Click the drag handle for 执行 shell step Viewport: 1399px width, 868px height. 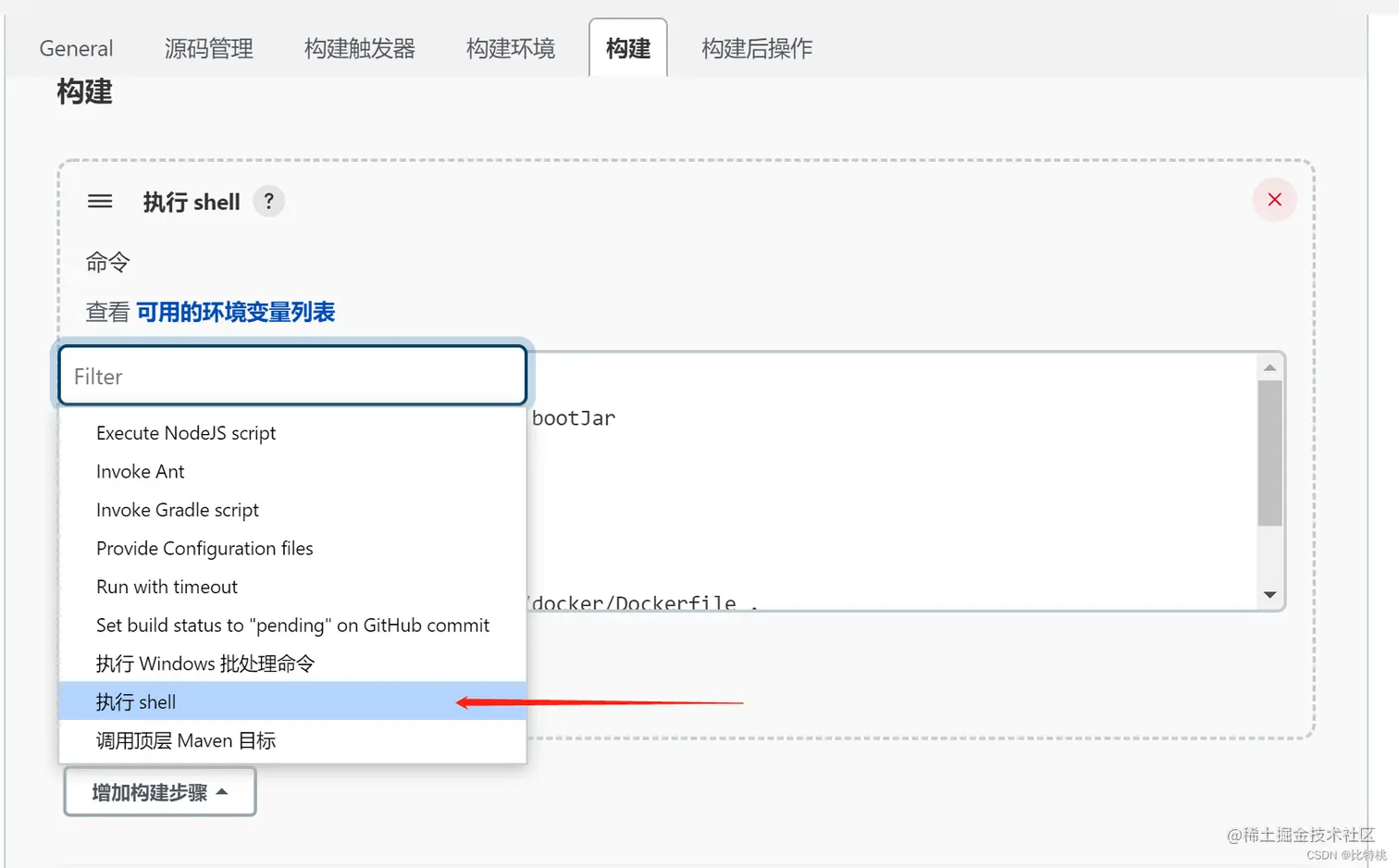click(x=100, y=201)
